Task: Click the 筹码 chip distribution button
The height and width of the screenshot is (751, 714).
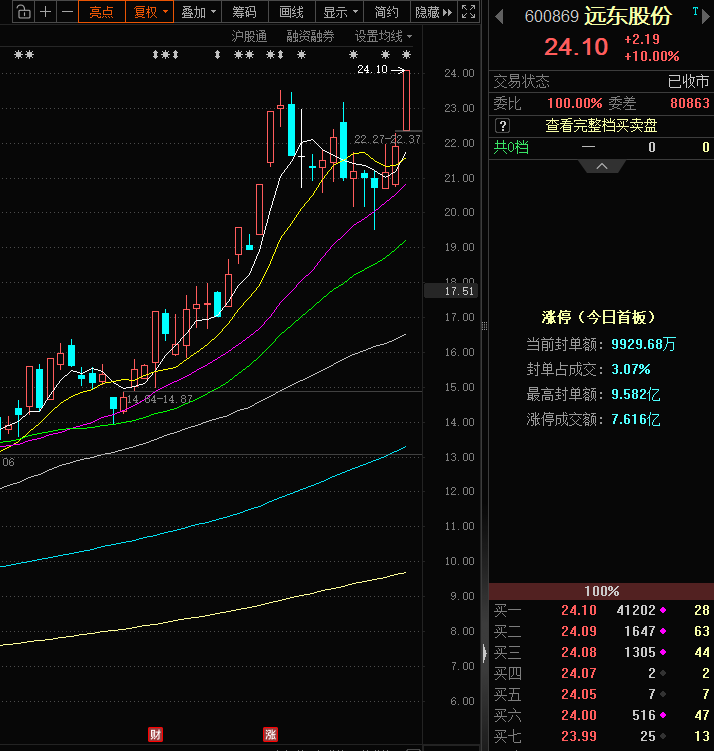Action: [x=244, y=11]
